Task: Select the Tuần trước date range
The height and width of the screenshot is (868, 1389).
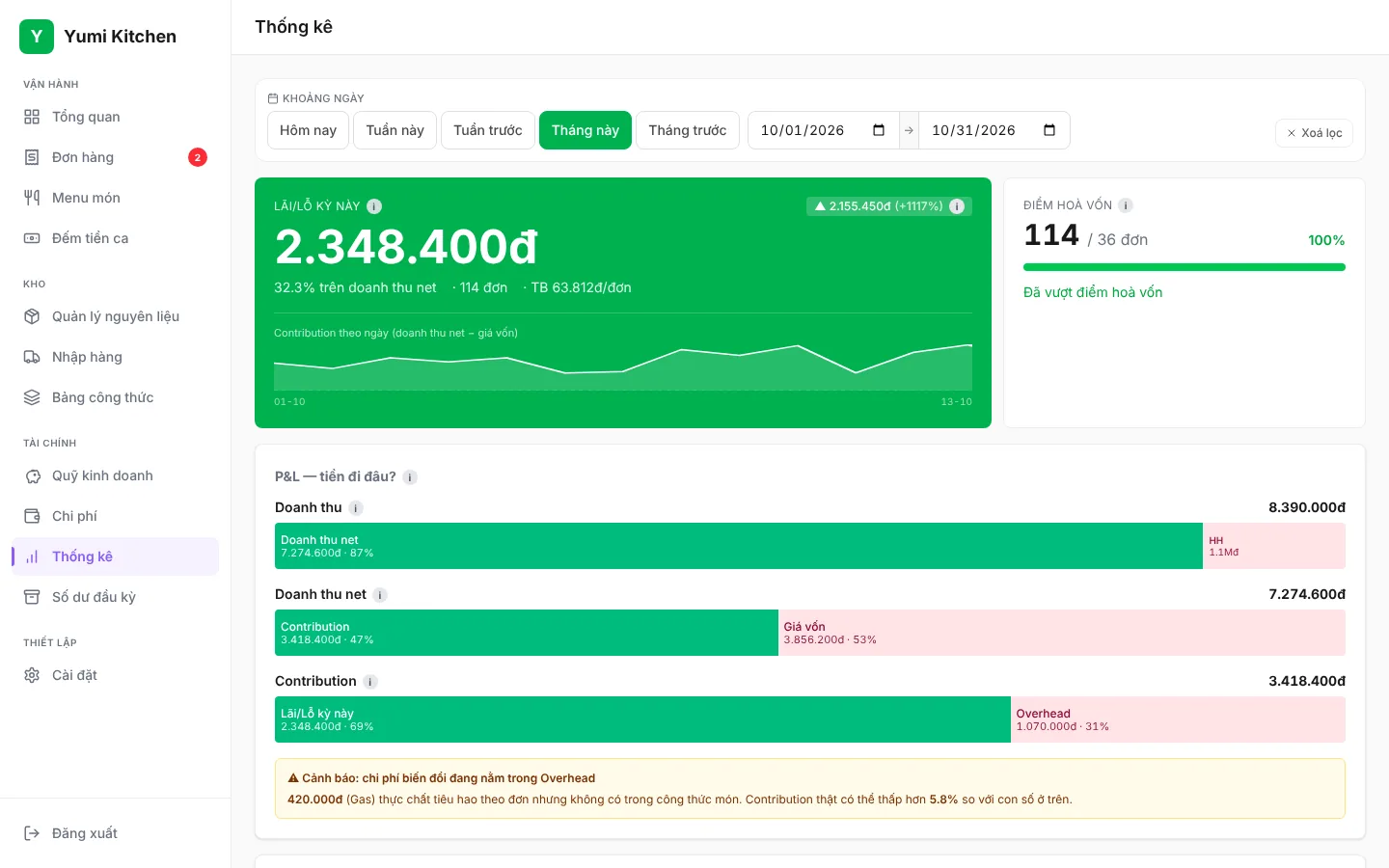Action: [488, 130]
